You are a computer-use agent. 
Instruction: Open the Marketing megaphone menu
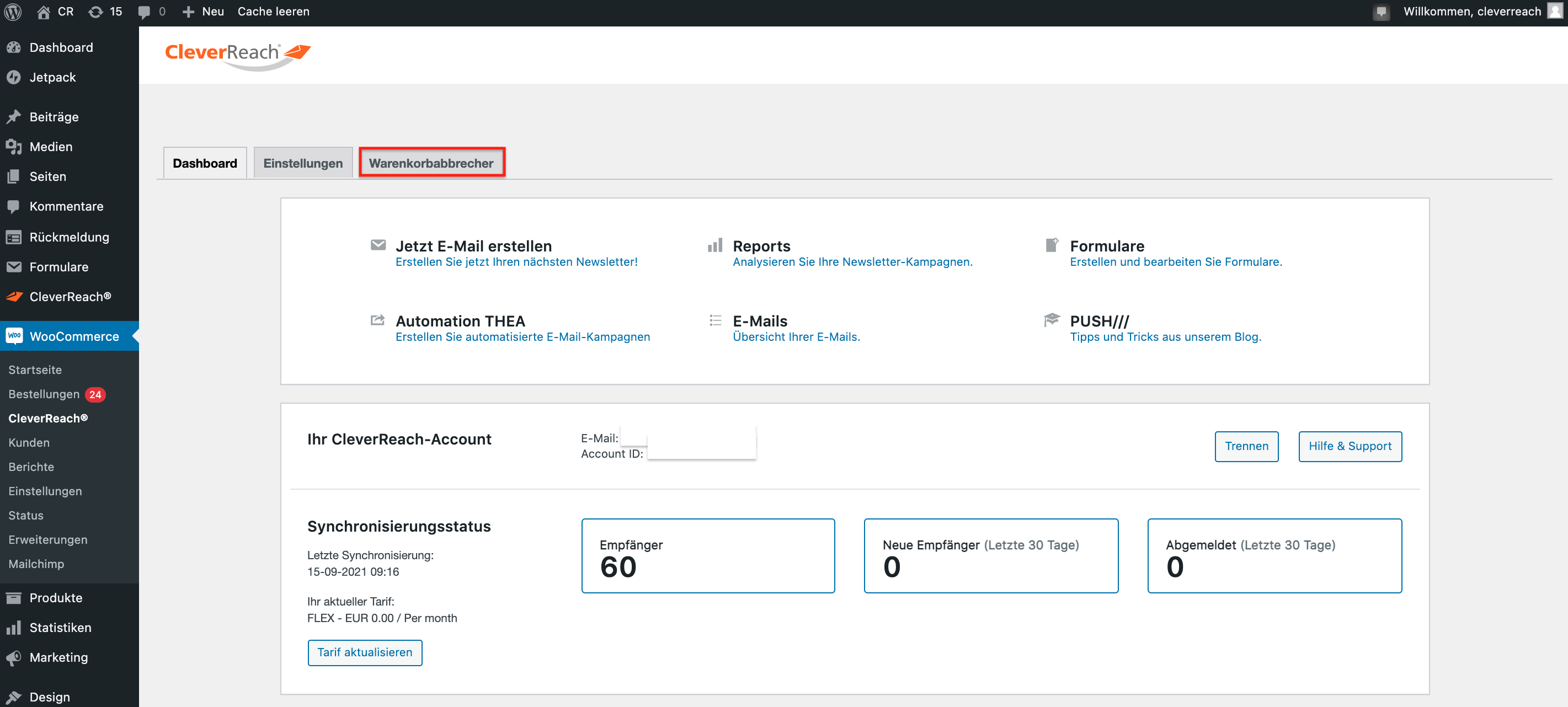pyautogui.click(x=58, y=657)
